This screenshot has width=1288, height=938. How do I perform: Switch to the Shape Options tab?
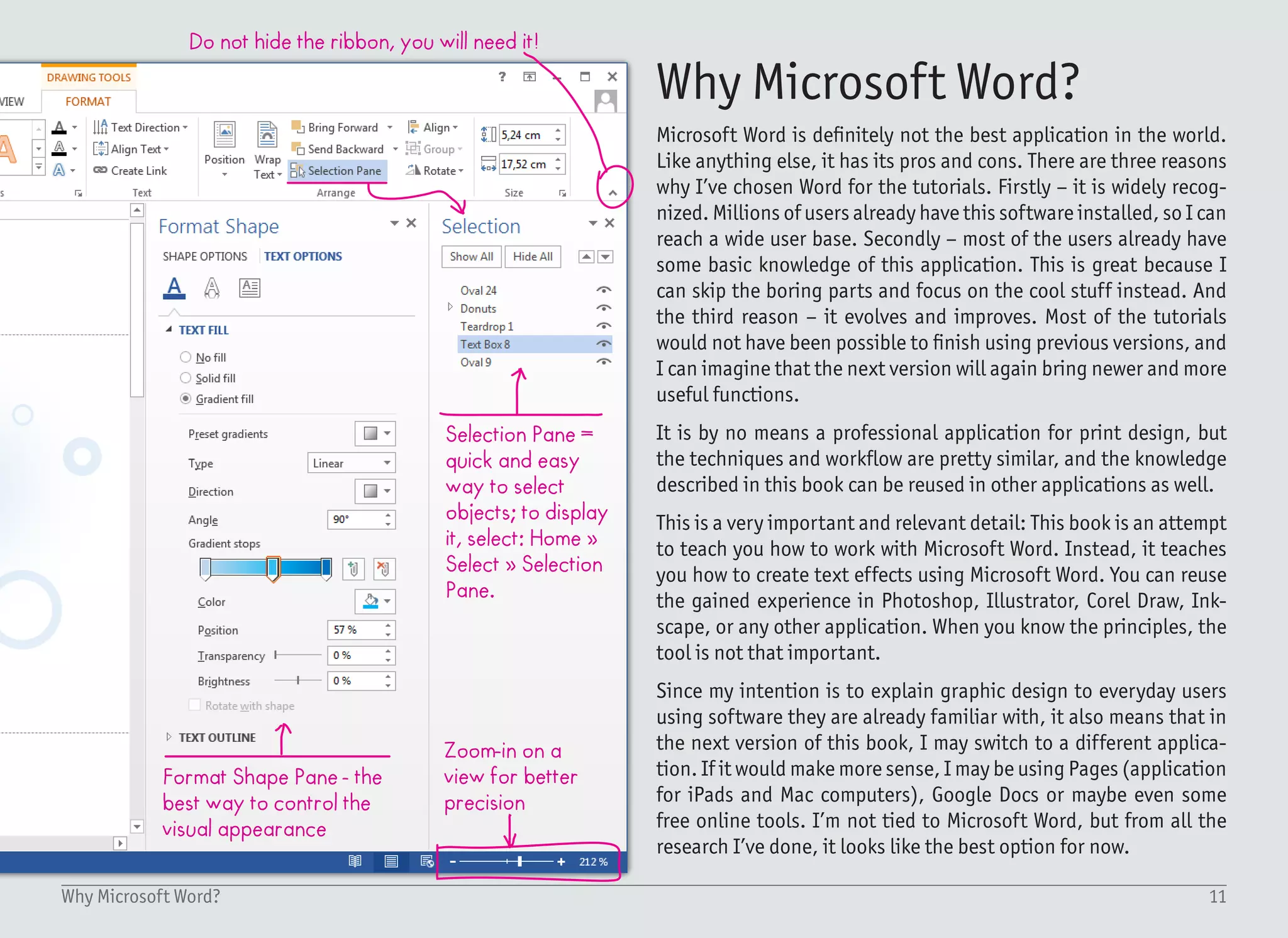pyautogui.click(x=204, y=257)
